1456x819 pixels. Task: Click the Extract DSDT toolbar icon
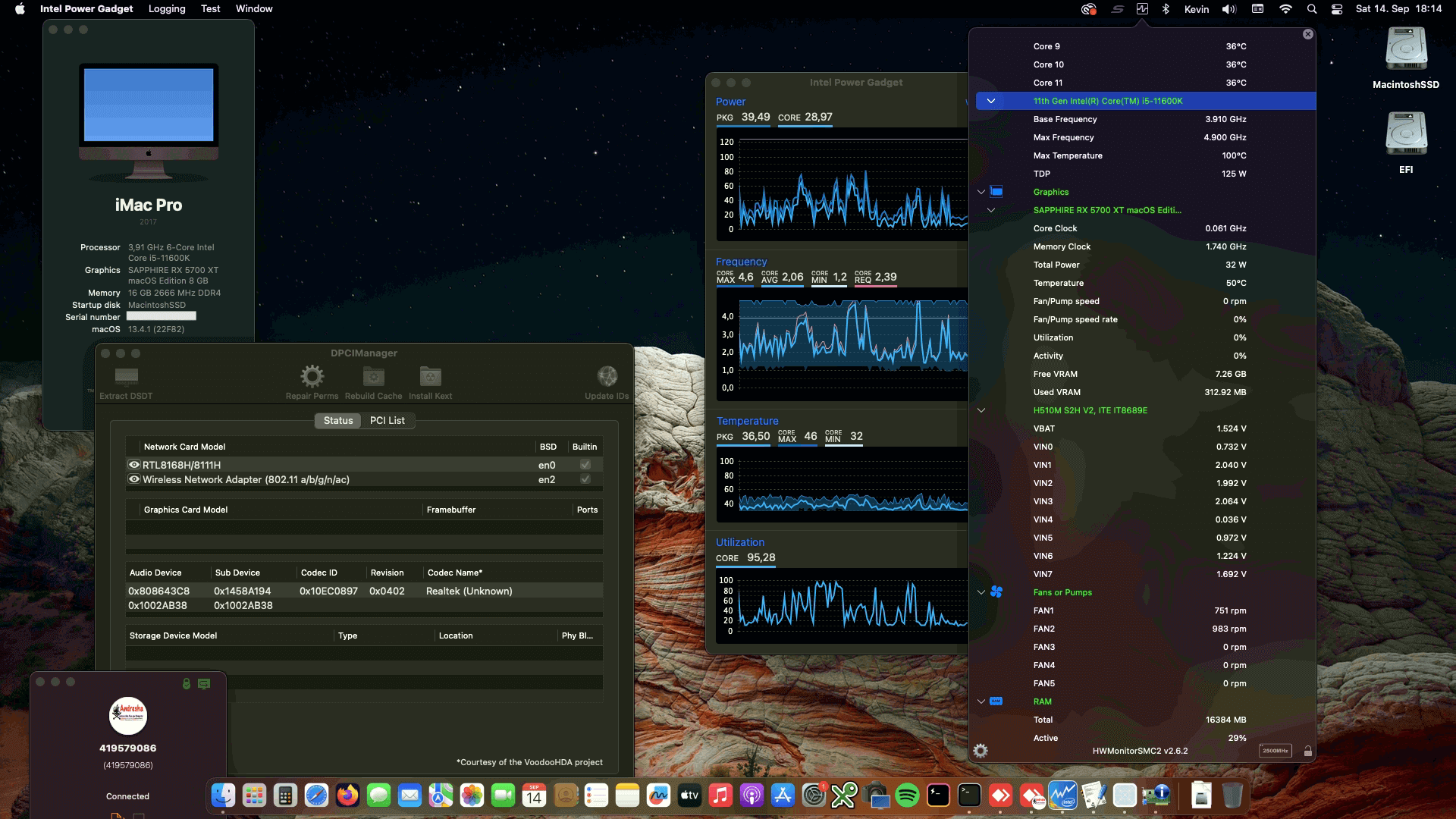pos(126,376)
